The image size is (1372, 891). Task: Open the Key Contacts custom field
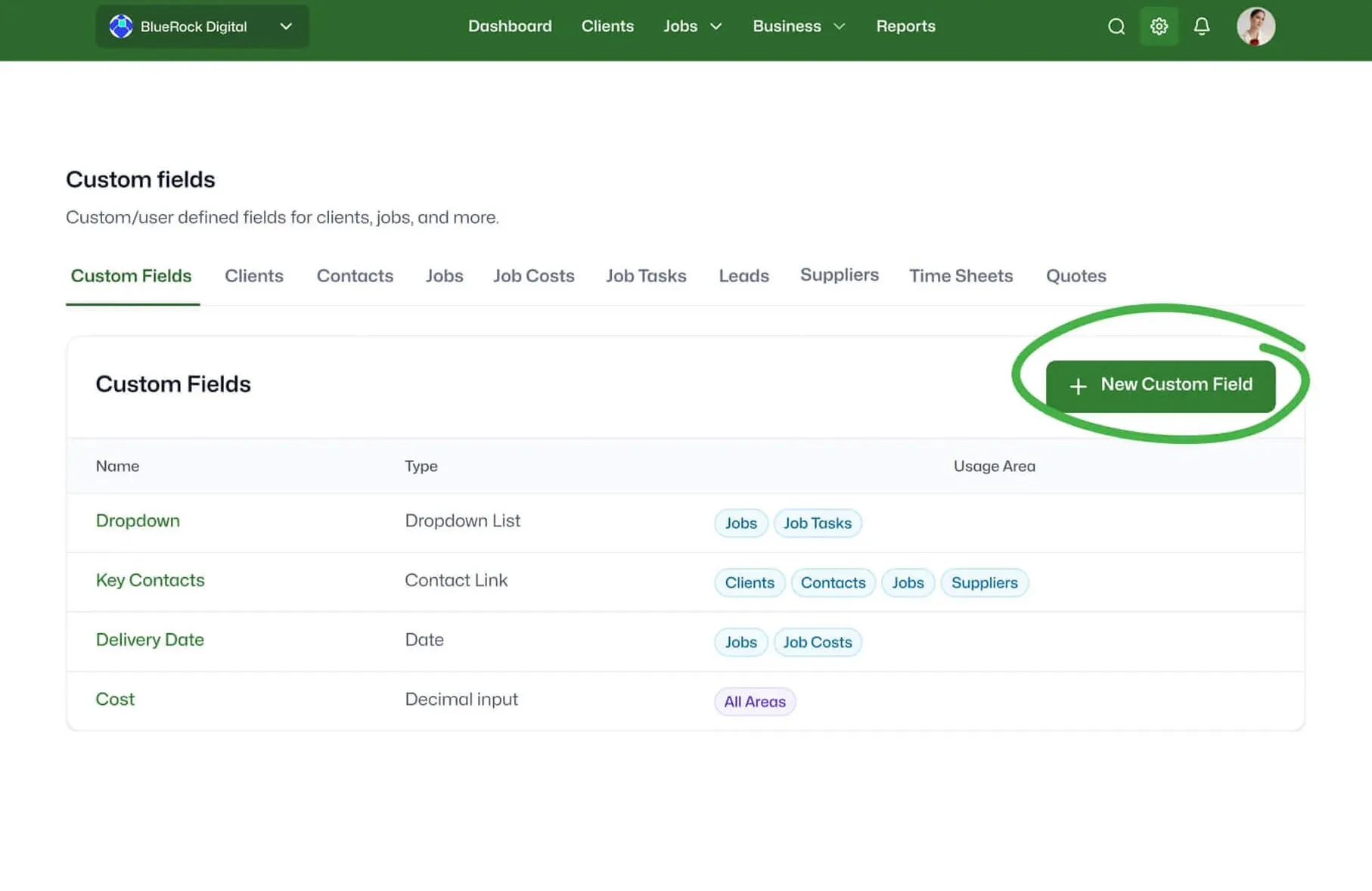point(150,580)
